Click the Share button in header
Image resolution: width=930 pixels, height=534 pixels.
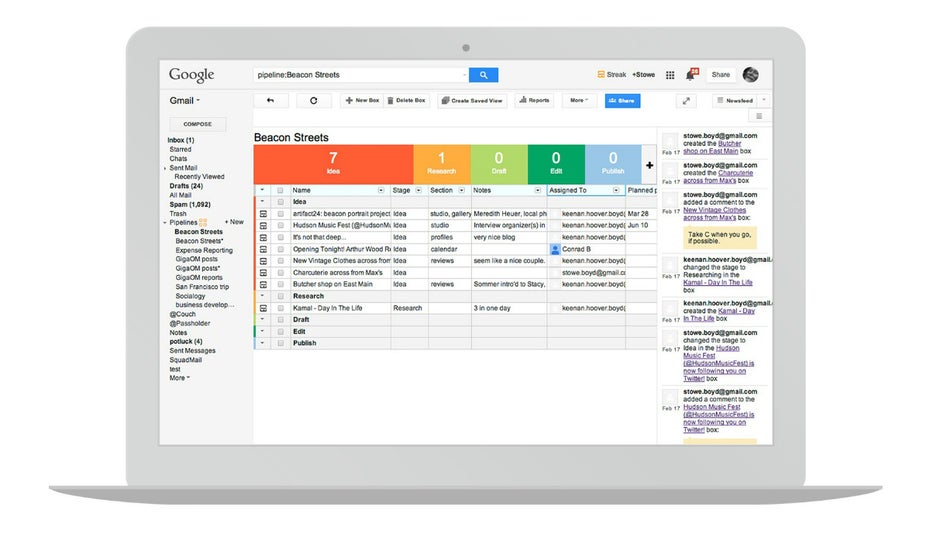point(721,75)
